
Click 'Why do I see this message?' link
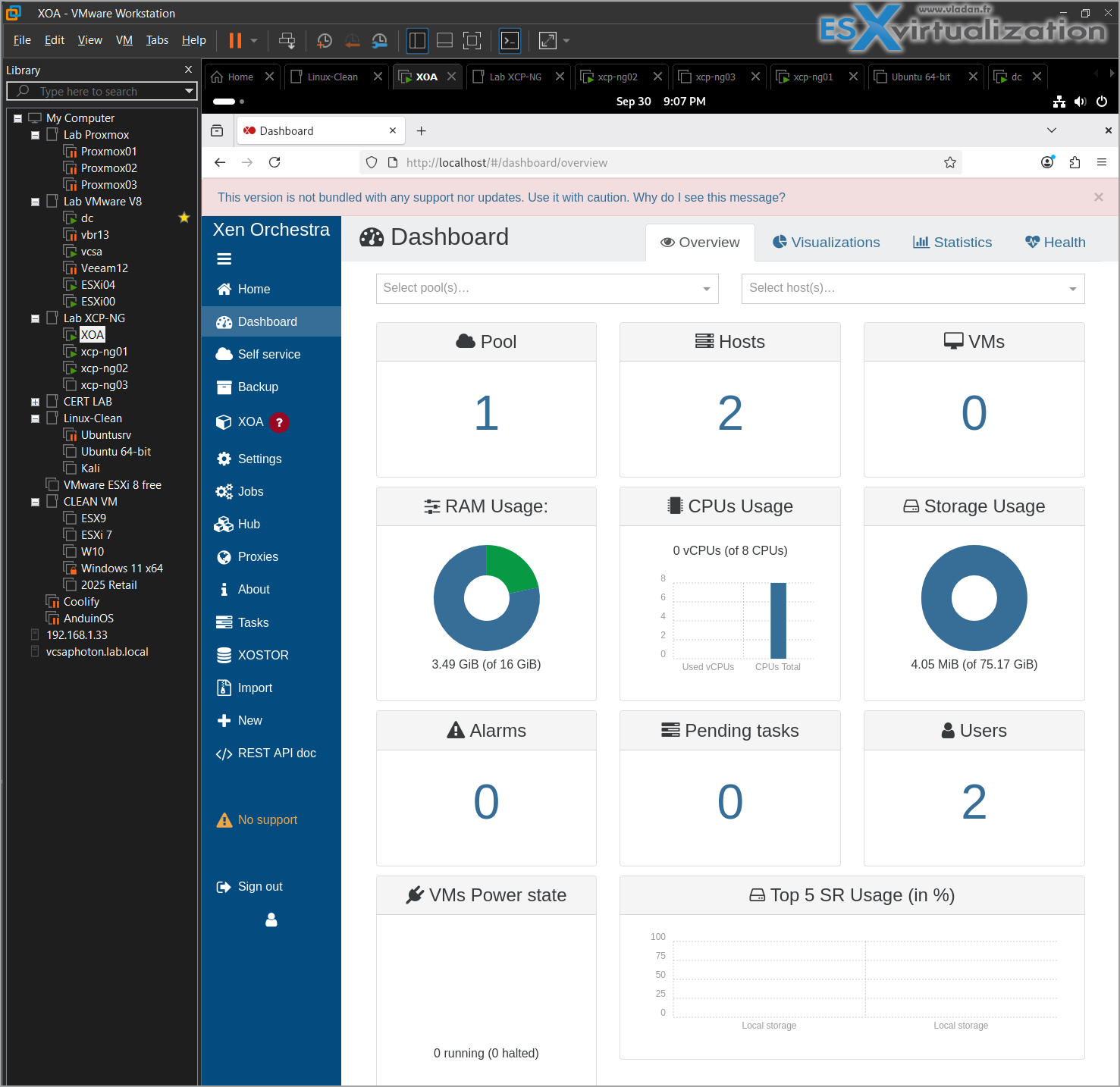tap(709, 198)
